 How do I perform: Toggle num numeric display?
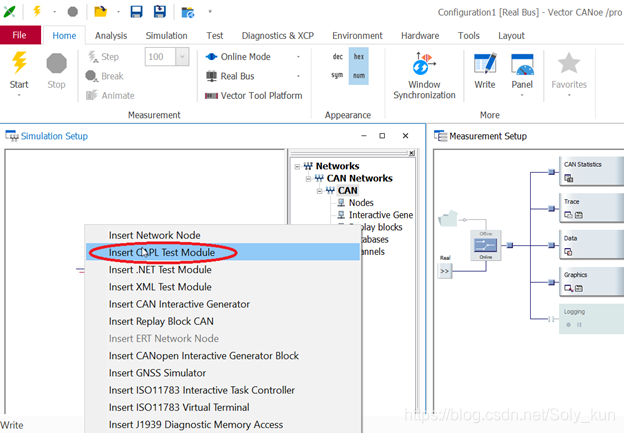pos(359,75)
